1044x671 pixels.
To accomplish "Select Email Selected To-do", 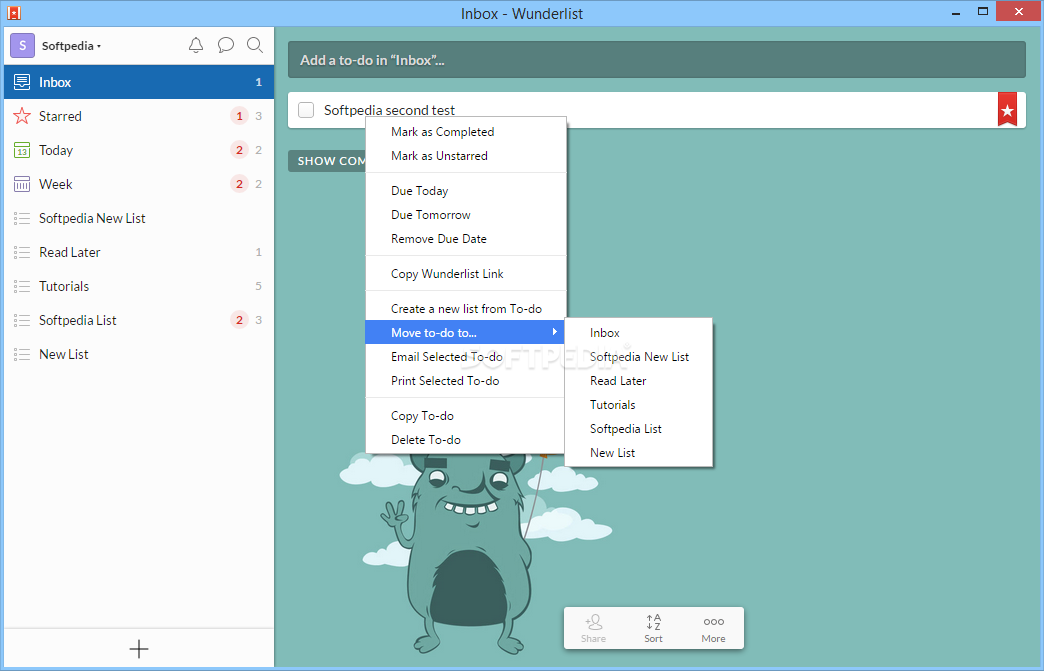I will (x=466, y=357).
